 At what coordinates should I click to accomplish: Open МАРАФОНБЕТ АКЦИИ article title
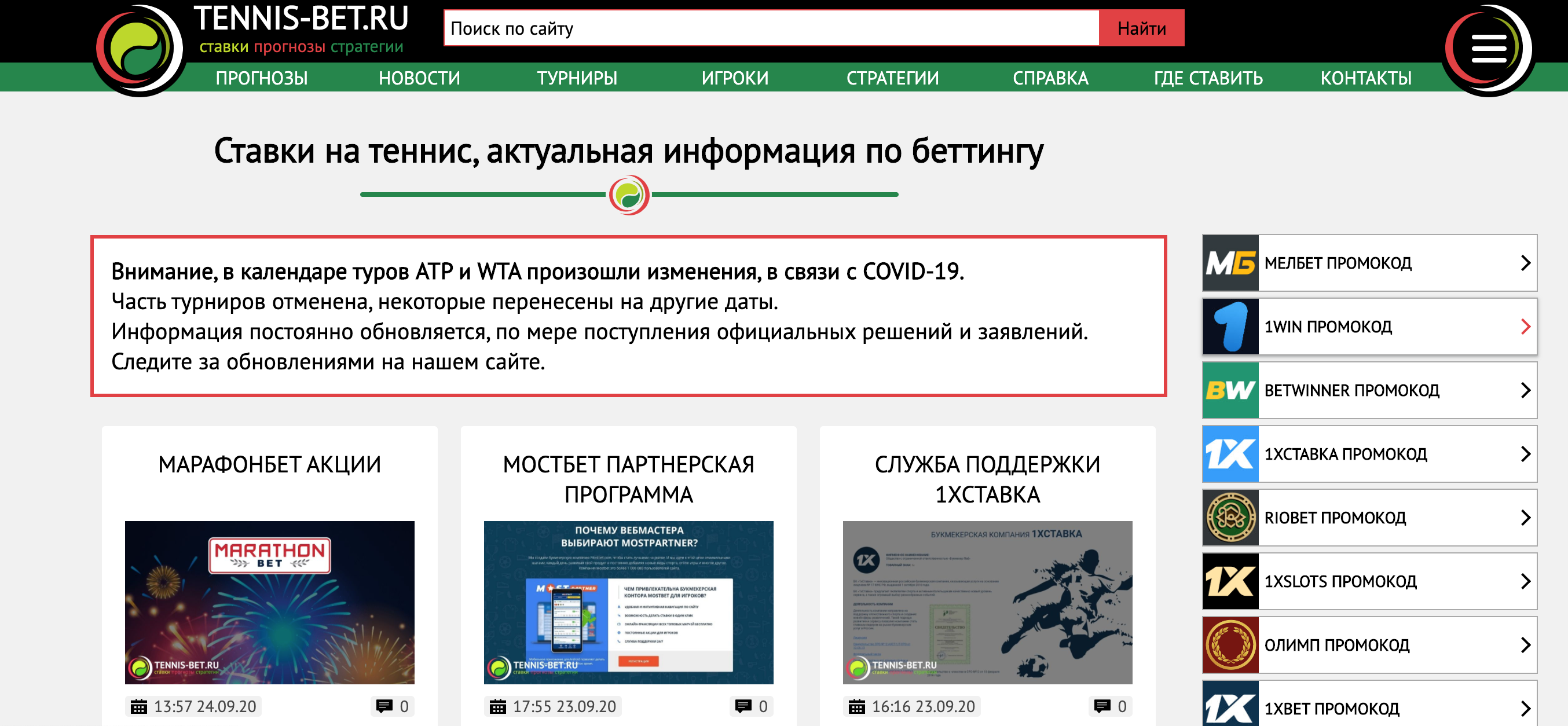point(270,464)
